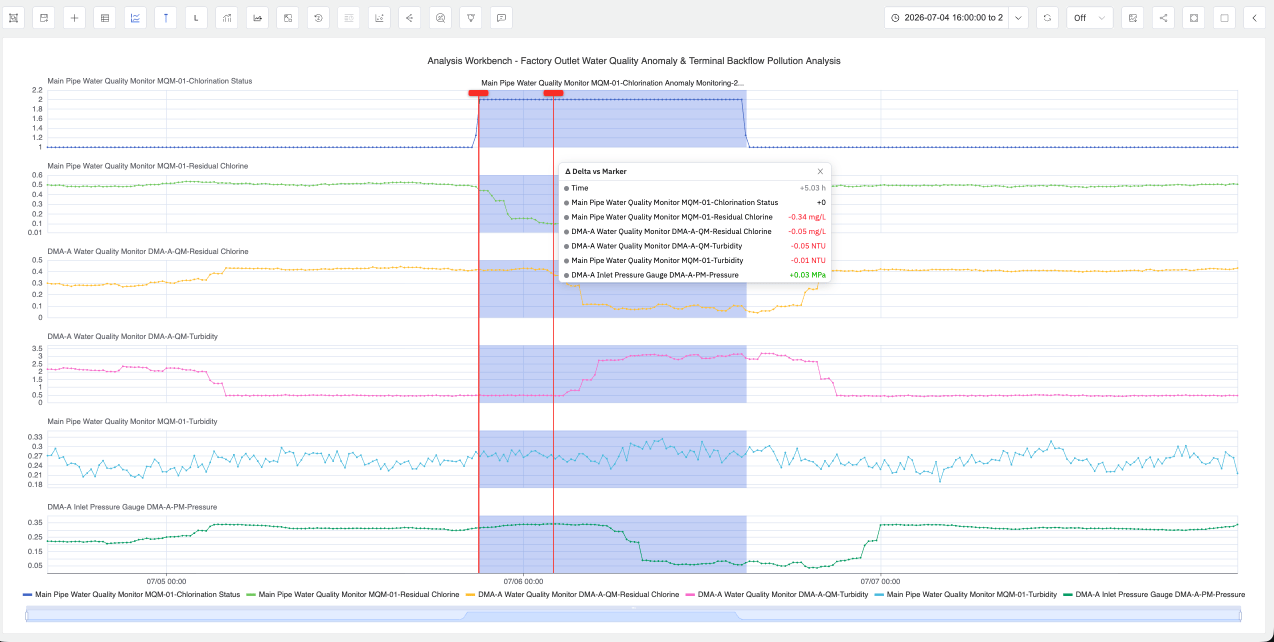Click the branching nodes icon
Viewport: 1274px width, 642px height.
point(410,18)
